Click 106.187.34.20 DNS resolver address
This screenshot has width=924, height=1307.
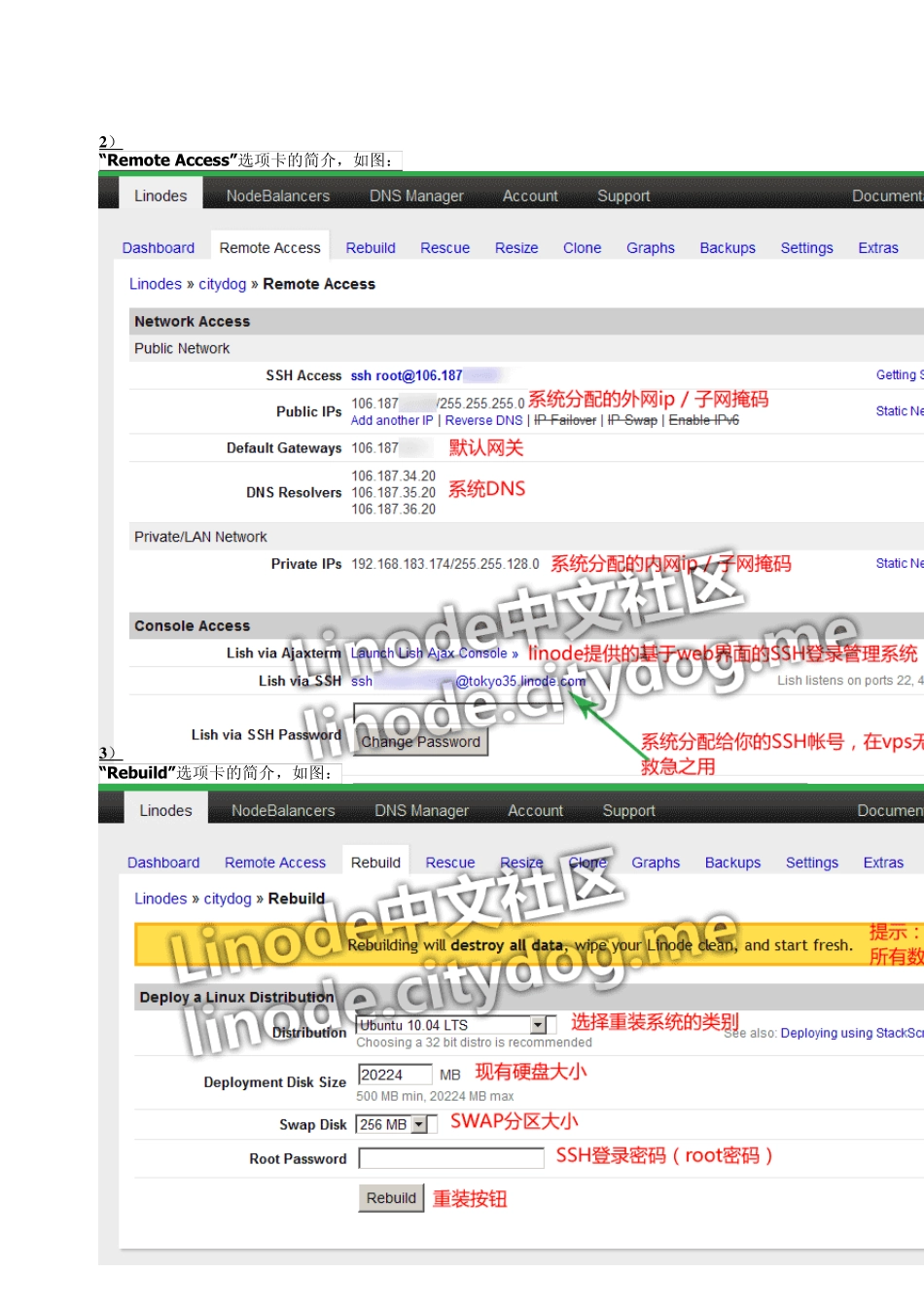pyautogui.click(x=393, y=476)
